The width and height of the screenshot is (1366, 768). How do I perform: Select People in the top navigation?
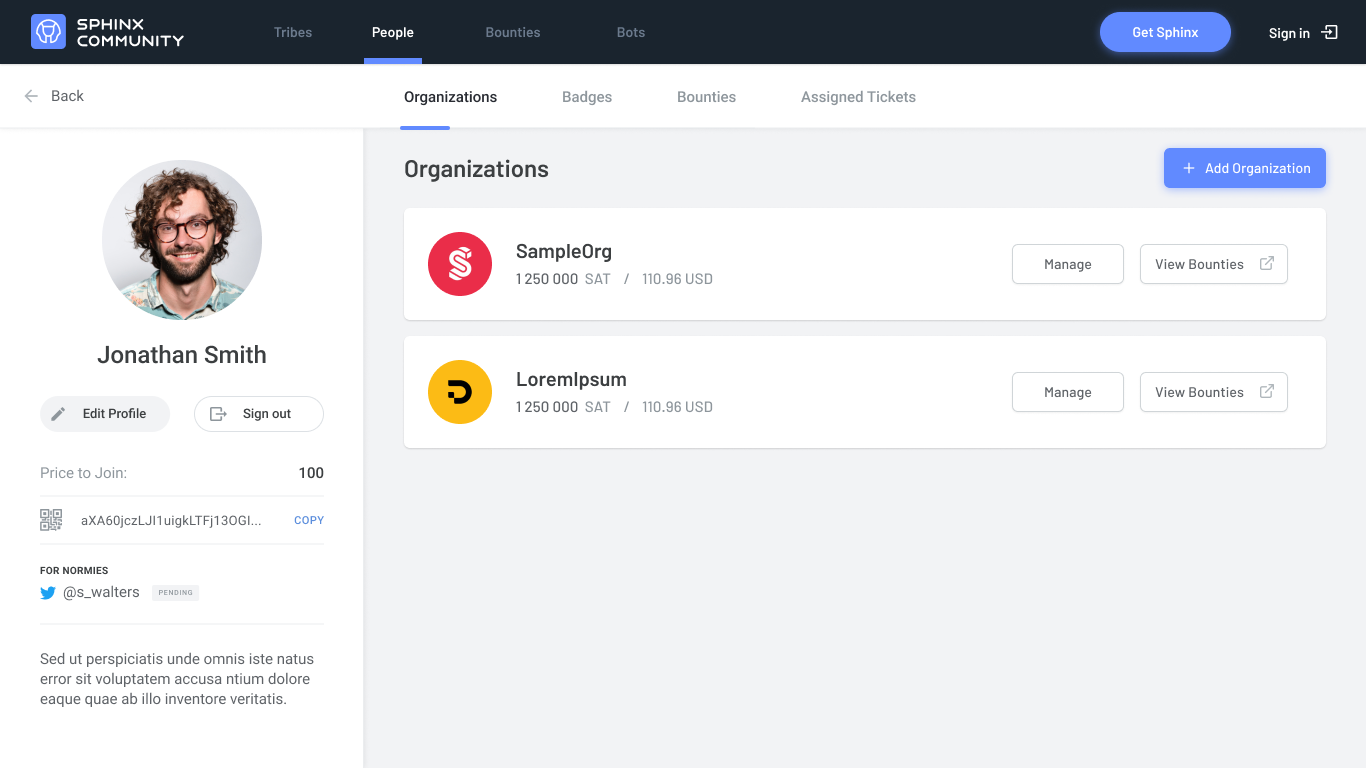(x=392, y=31)
